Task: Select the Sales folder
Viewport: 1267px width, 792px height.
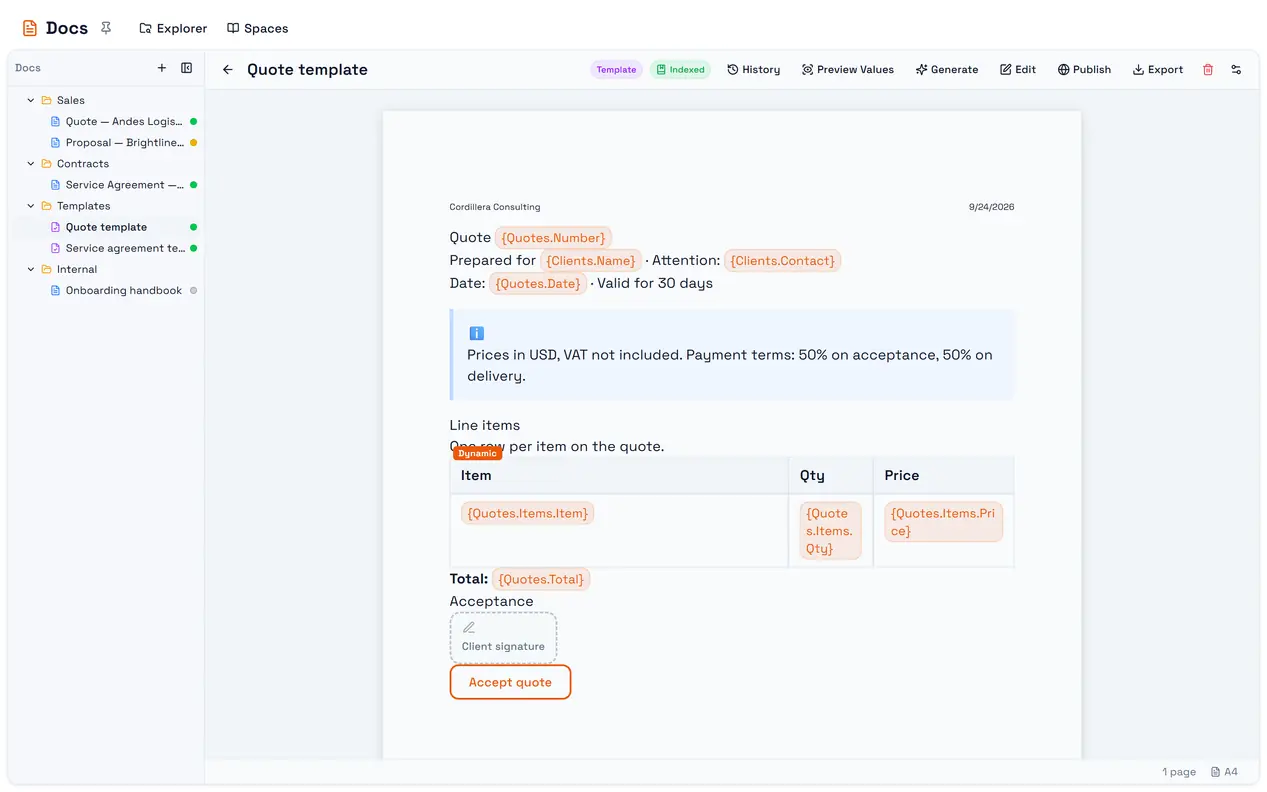Action: [70, 100]
